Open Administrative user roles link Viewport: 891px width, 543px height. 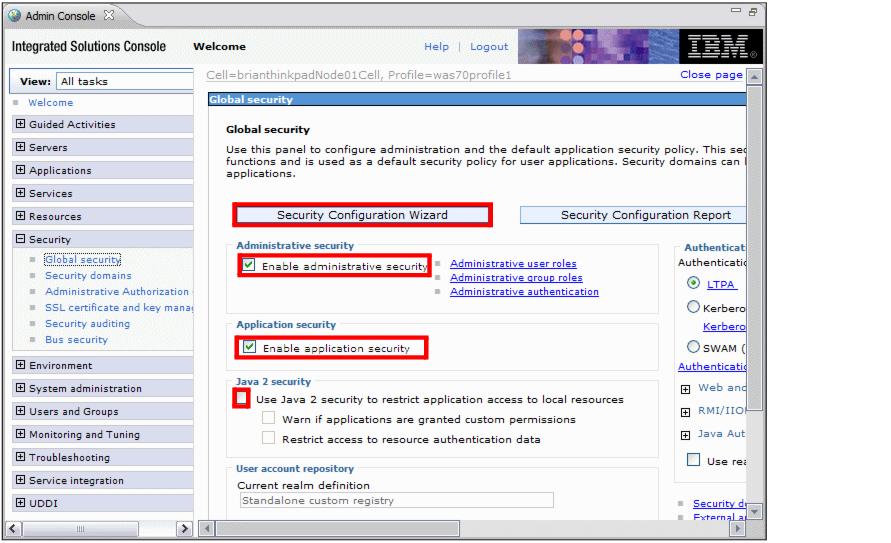[513, 264]
